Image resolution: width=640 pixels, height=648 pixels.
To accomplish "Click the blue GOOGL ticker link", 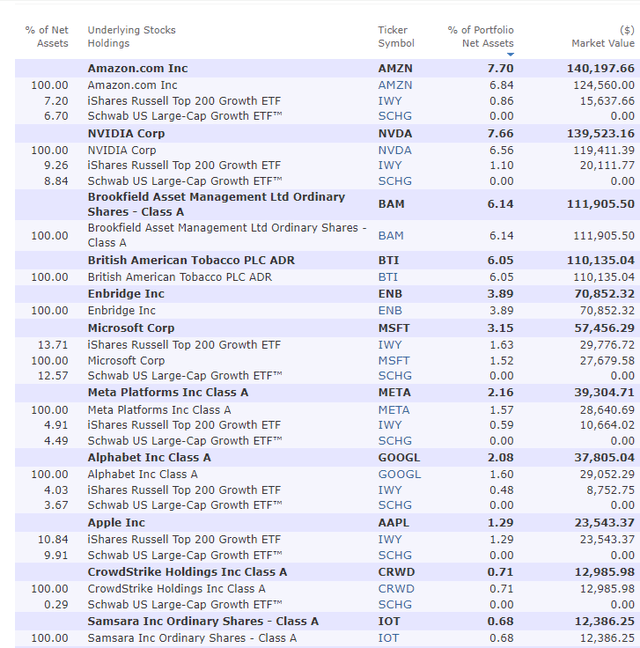I will click(x=399, y=474).
